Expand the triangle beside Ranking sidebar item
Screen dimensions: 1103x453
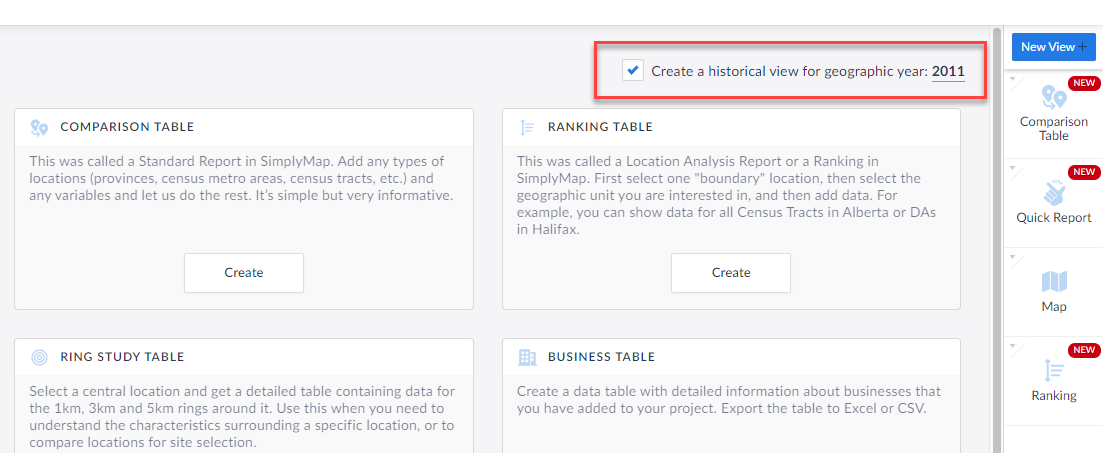tap(1013, 346)
